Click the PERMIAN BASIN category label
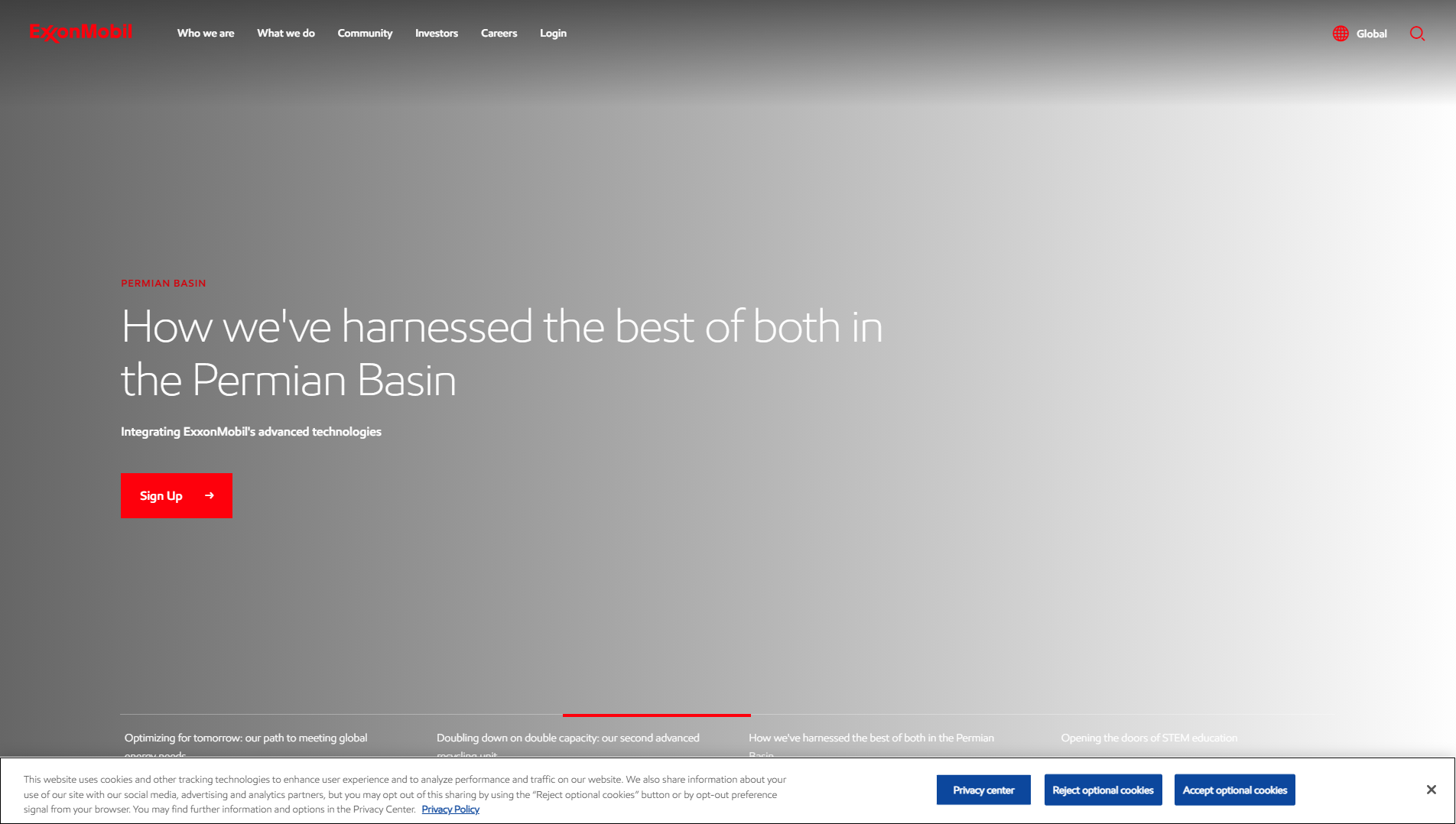 164,283
